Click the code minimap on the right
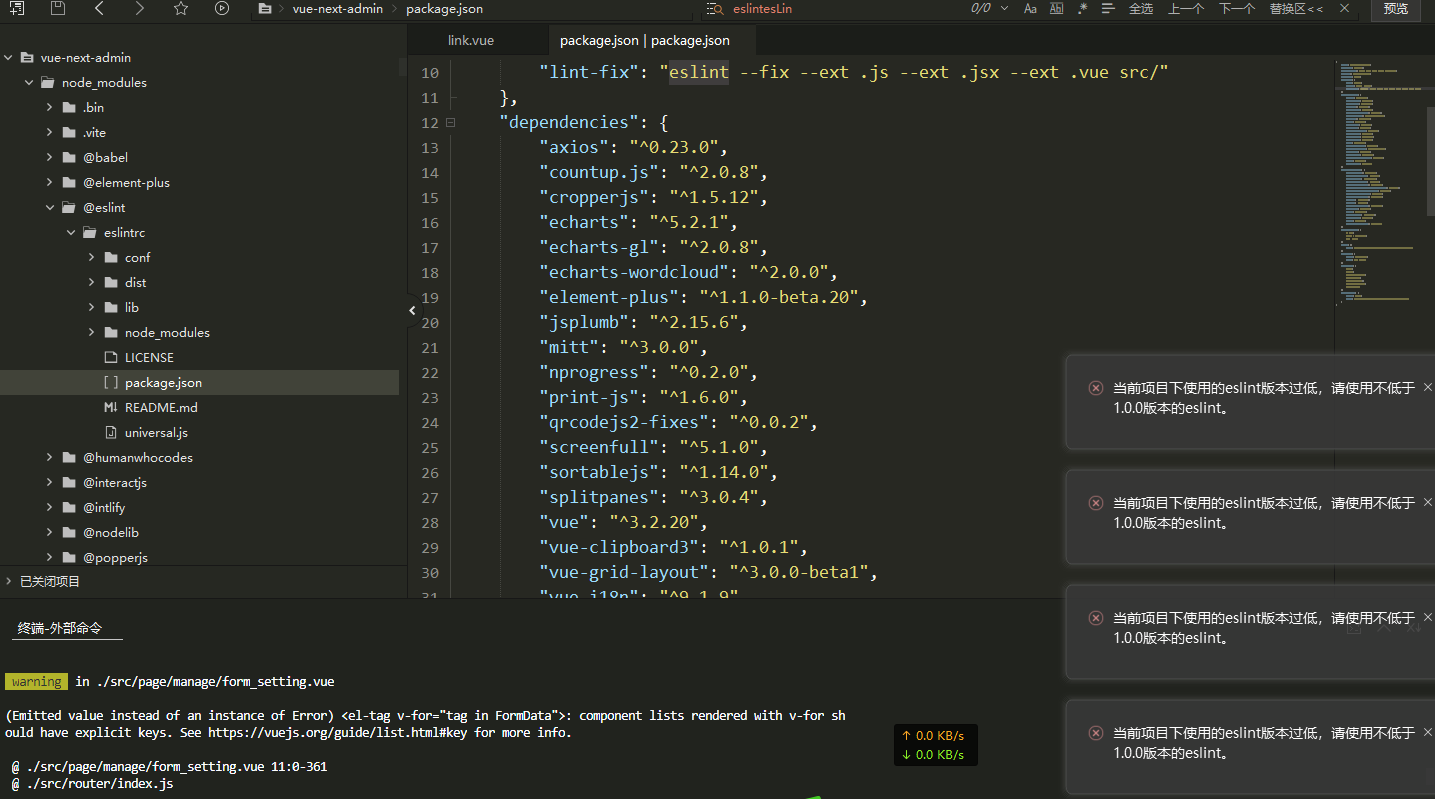The width and height of the screenshot is (1435, 799). click(x=1375, y=180)
